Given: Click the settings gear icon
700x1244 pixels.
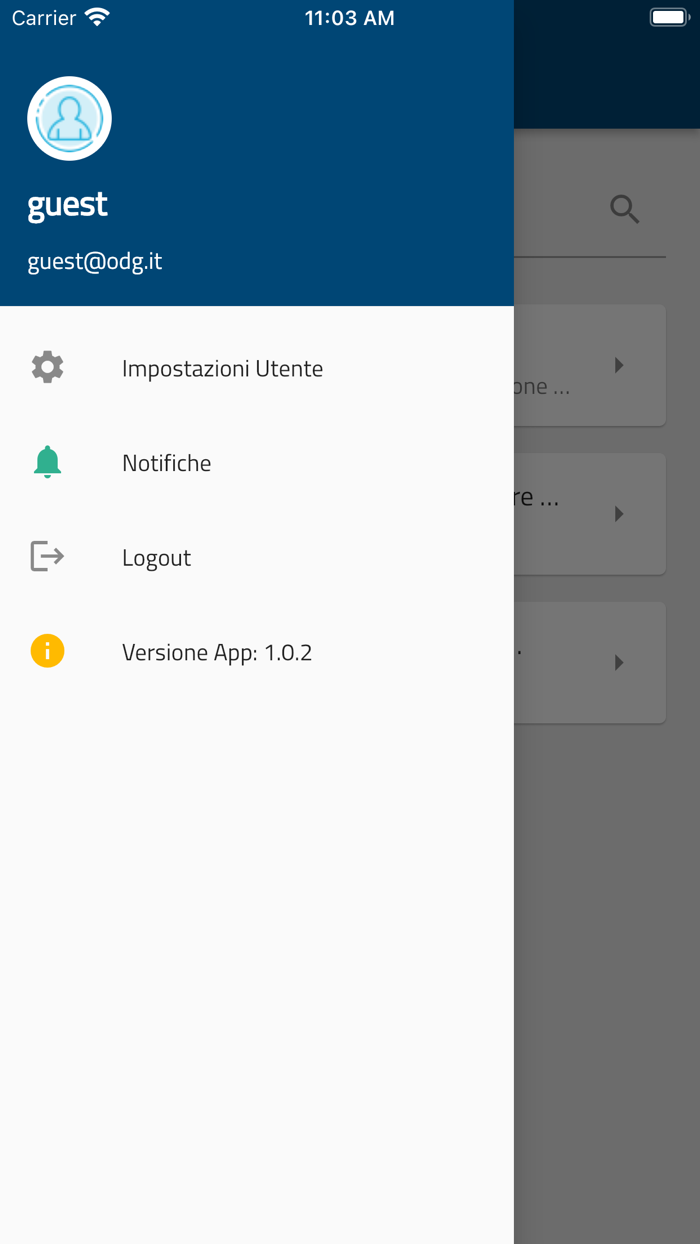Looking at the screenshot, I should click(x=47, y=367).
